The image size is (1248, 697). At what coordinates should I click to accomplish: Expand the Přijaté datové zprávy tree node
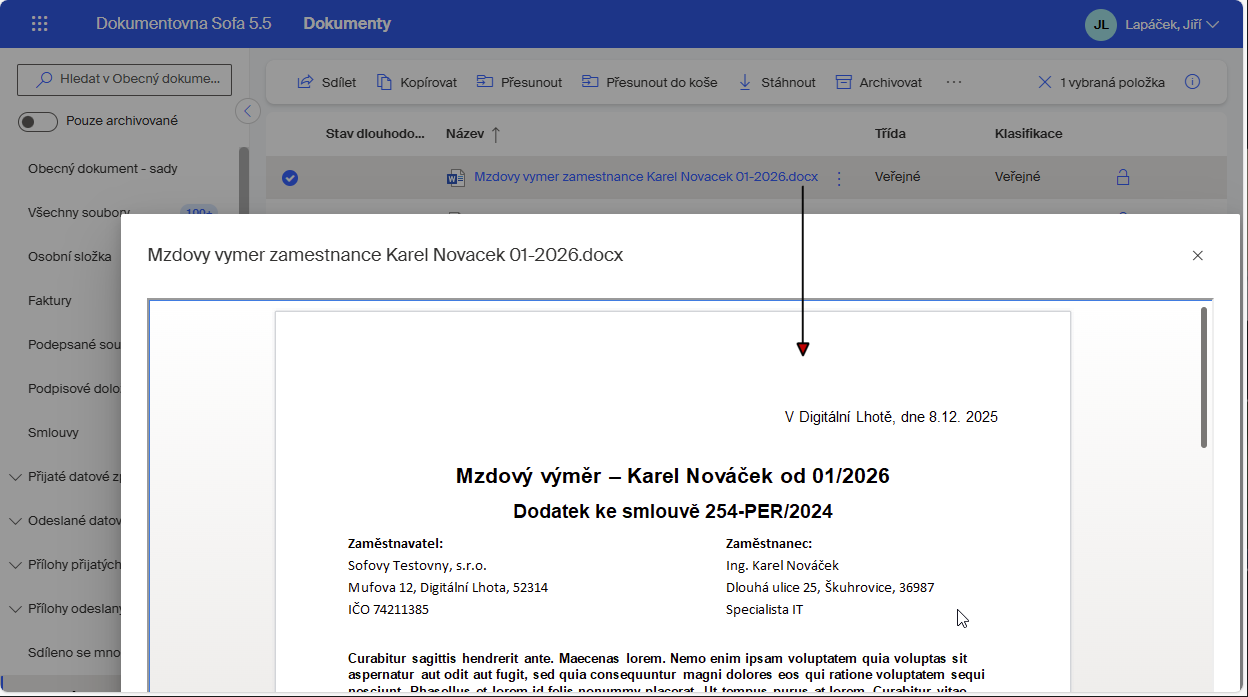pyautogui.click(x=15, y=477)
